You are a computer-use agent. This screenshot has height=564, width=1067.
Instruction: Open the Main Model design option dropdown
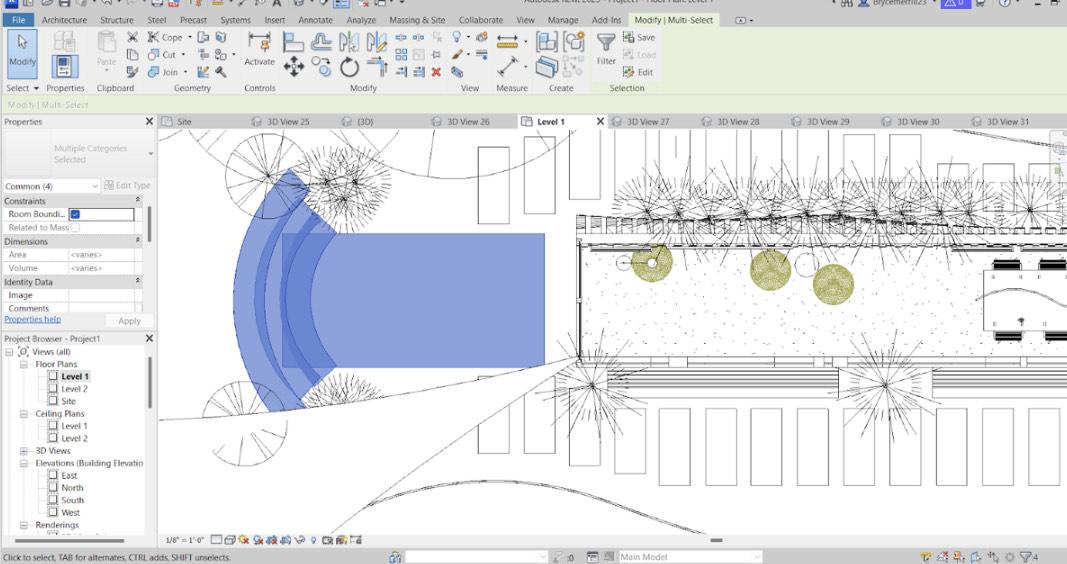pyautogui.click(x=689, y=557)
